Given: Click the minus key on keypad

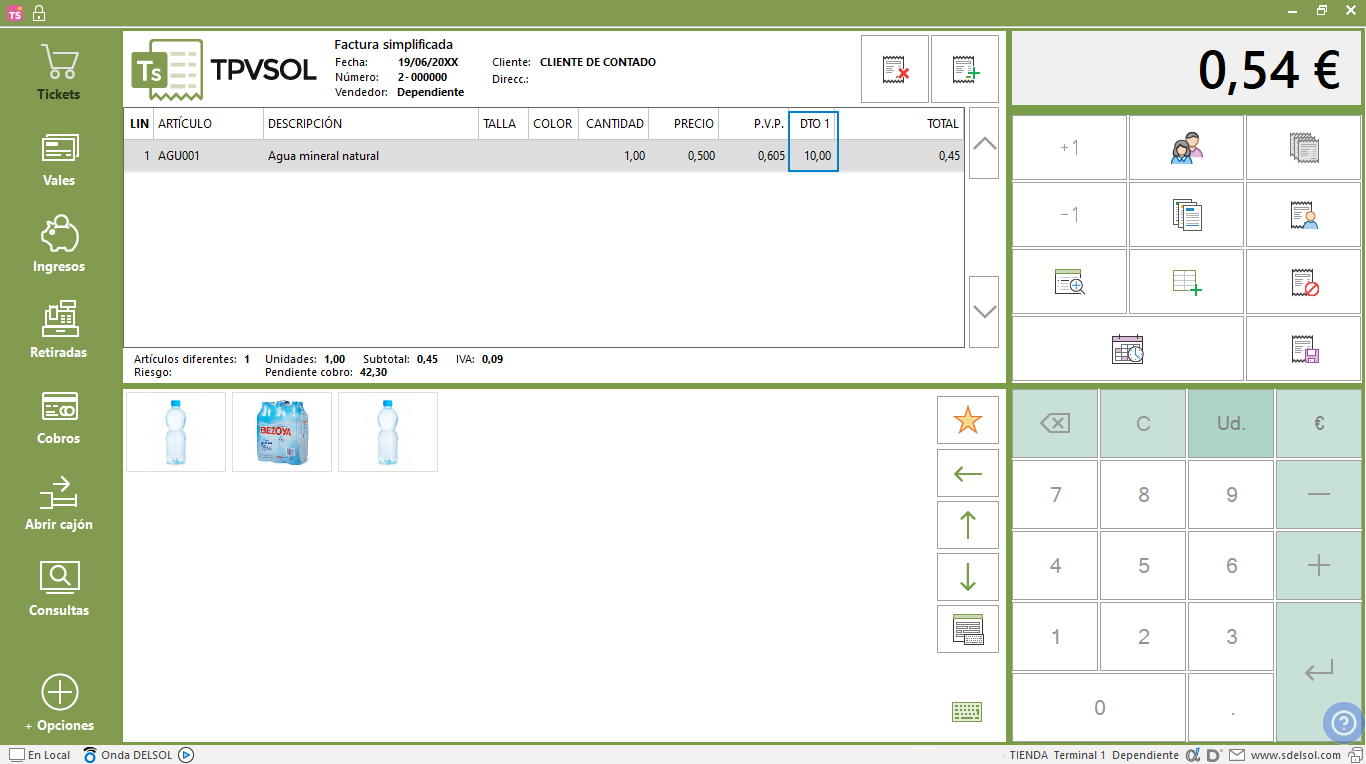Looking at the screenshot, I should point(1319,494).
